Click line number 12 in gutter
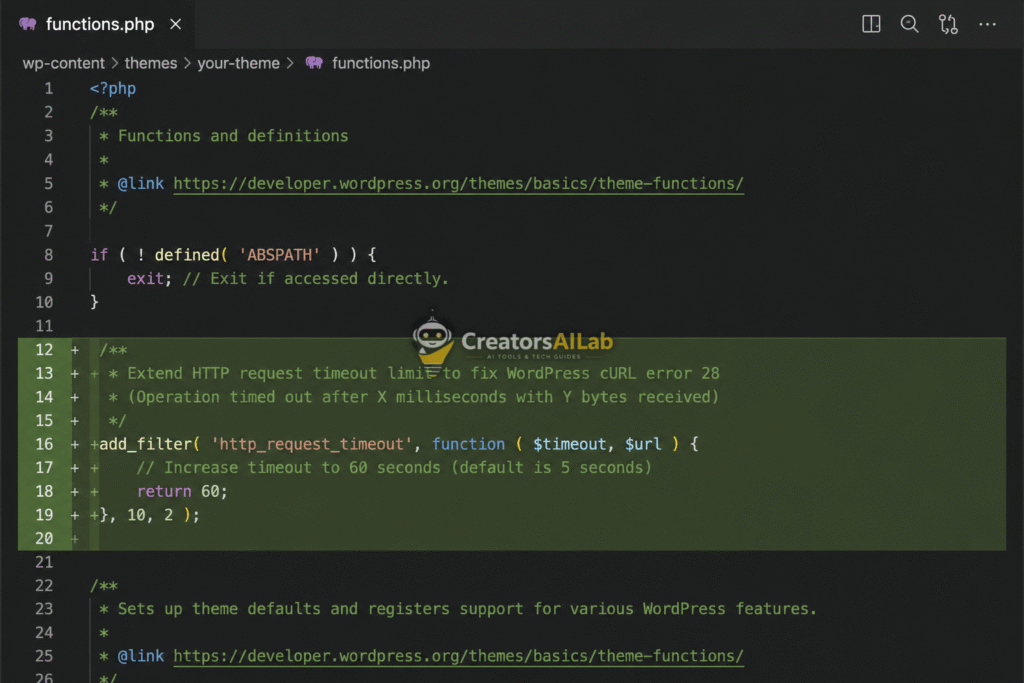Viewport: 1024px width, 683px height. point(44,350)
